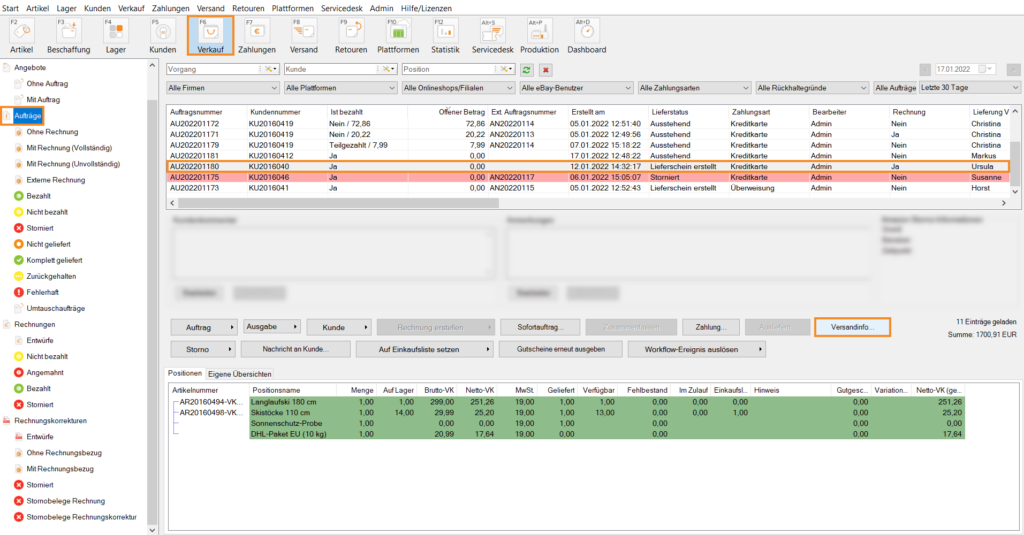Open the Letzte 30 Tage period dropdown
This screenshot has height=535, width=1024.
click(x=969, y=88)
